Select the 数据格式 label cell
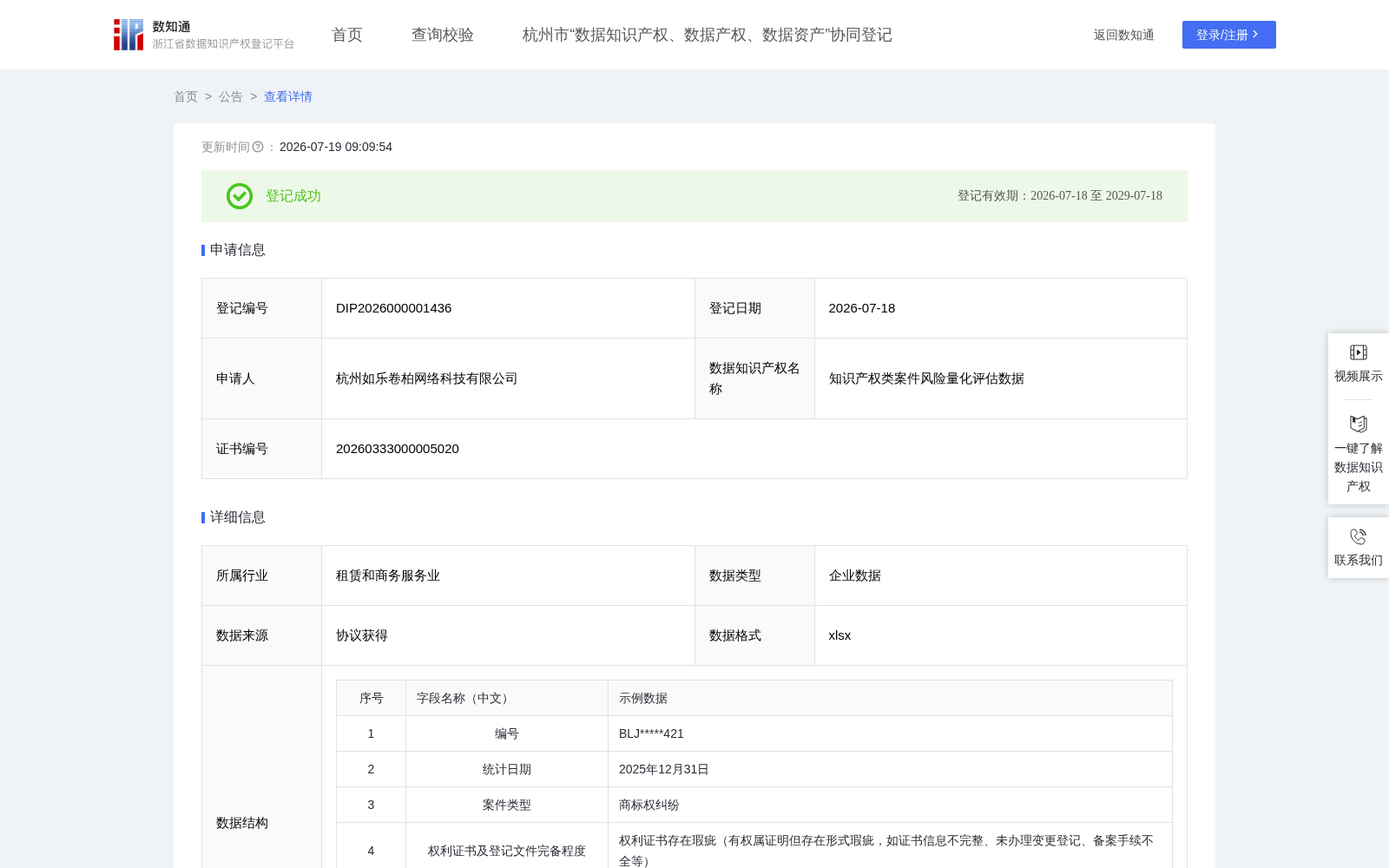The image size is (1389, 868). tap(754, 635)
